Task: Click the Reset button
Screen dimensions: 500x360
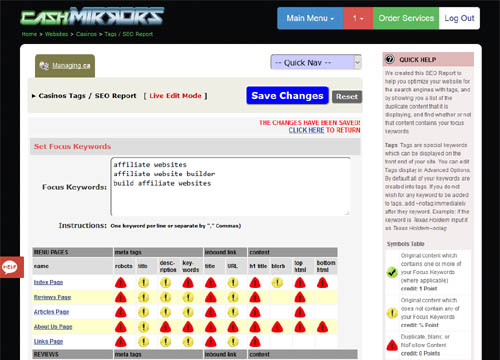Action: 347,97
